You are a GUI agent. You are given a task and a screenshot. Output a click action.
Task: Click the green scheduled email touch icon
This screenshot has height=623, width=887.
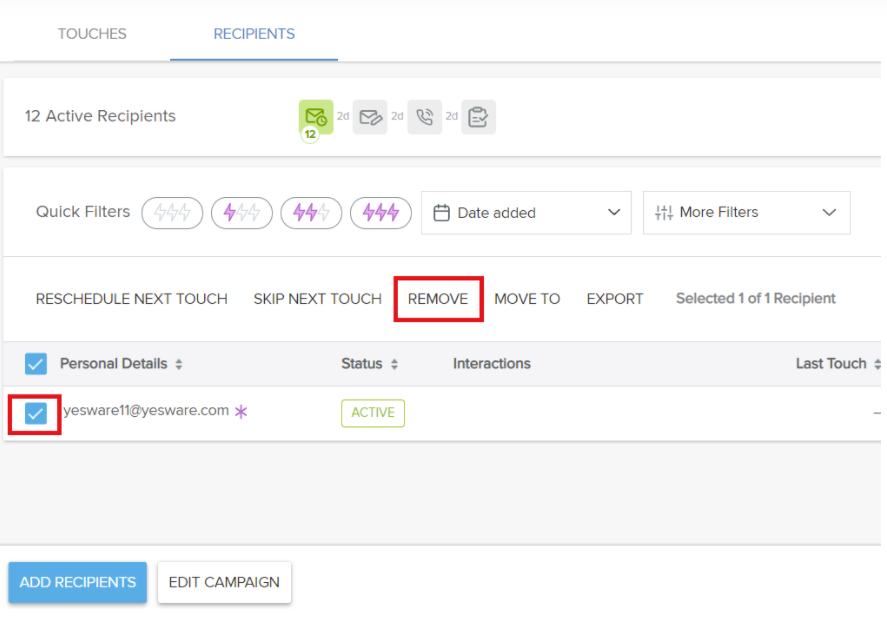pos(316,117)
